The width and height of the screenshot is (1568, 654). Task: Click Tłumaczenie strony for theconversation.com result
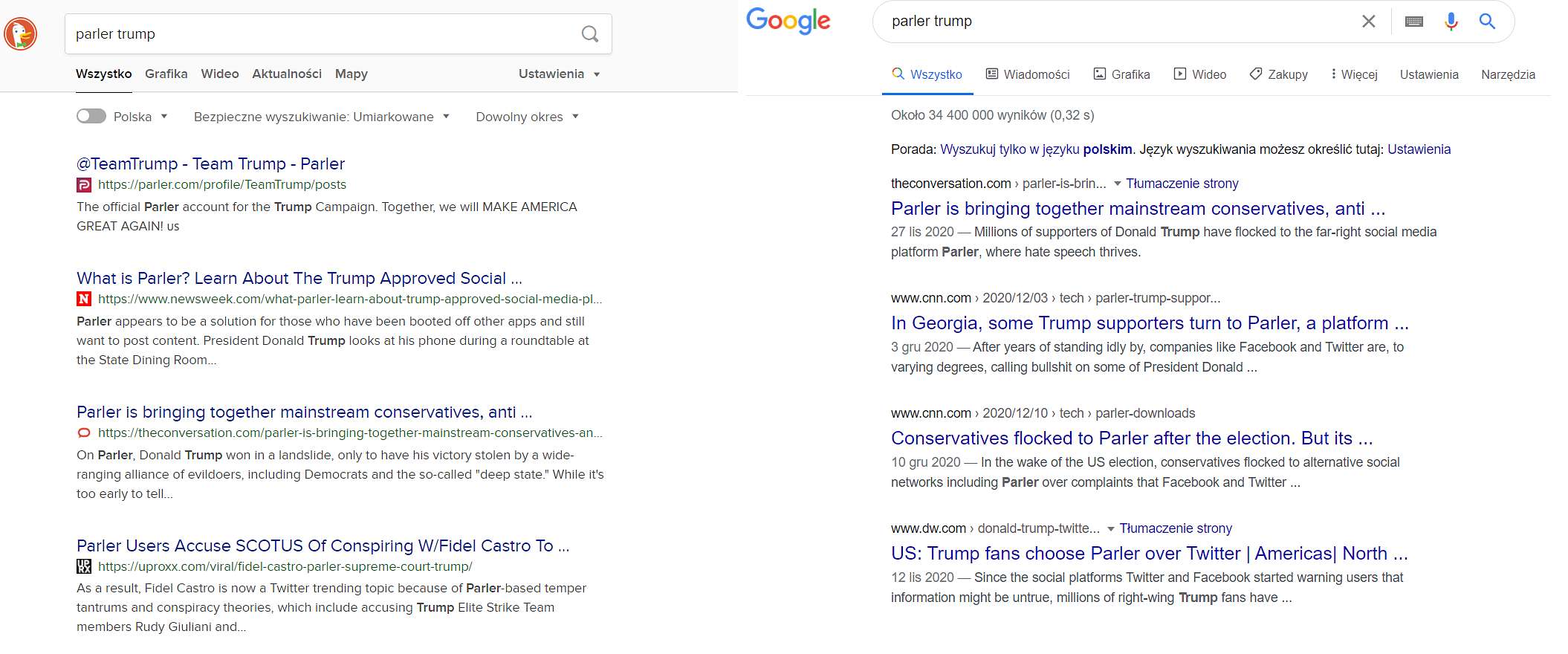tap(1182, 184)
